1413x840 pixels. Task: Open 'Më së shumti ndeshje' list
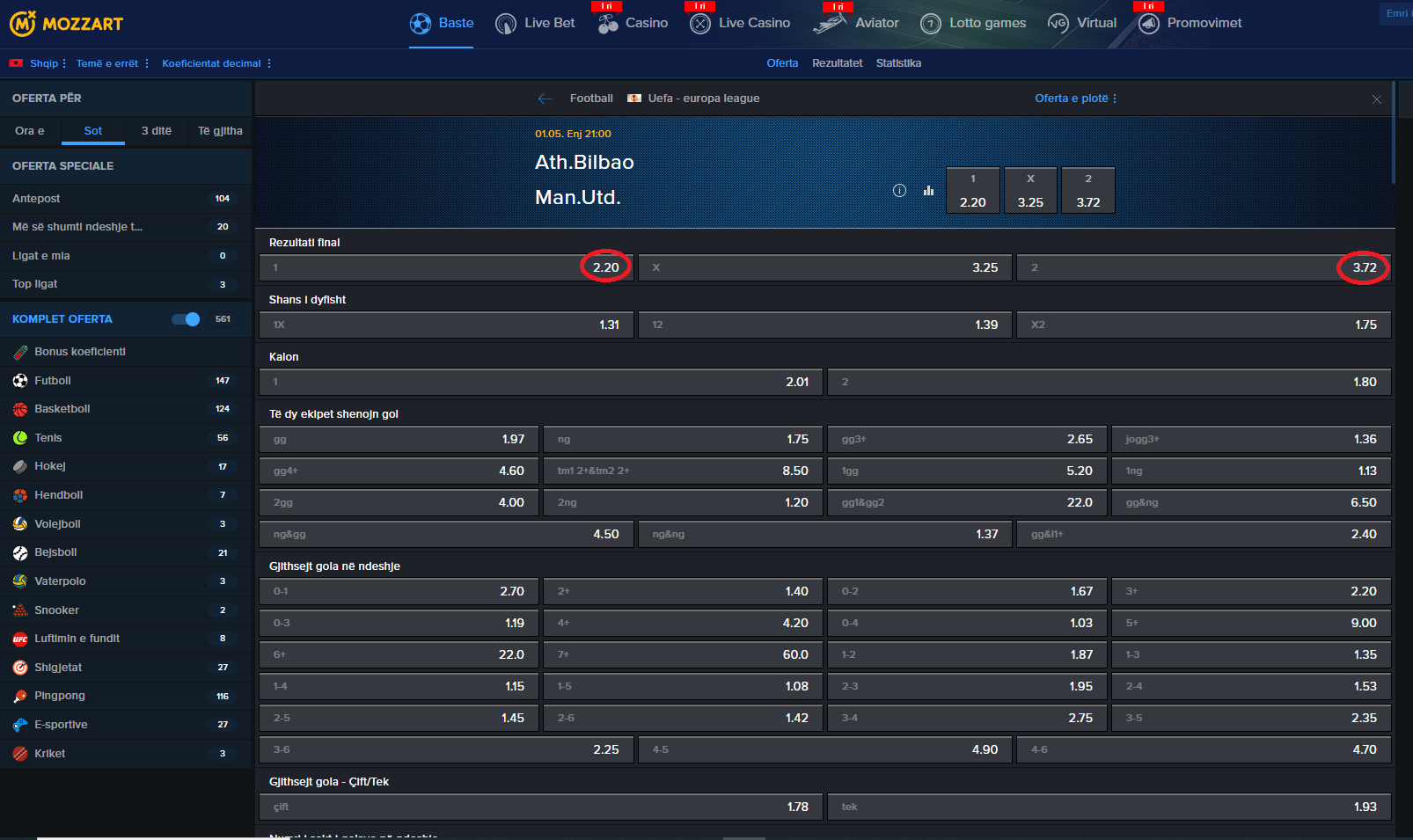click(126, 227)
